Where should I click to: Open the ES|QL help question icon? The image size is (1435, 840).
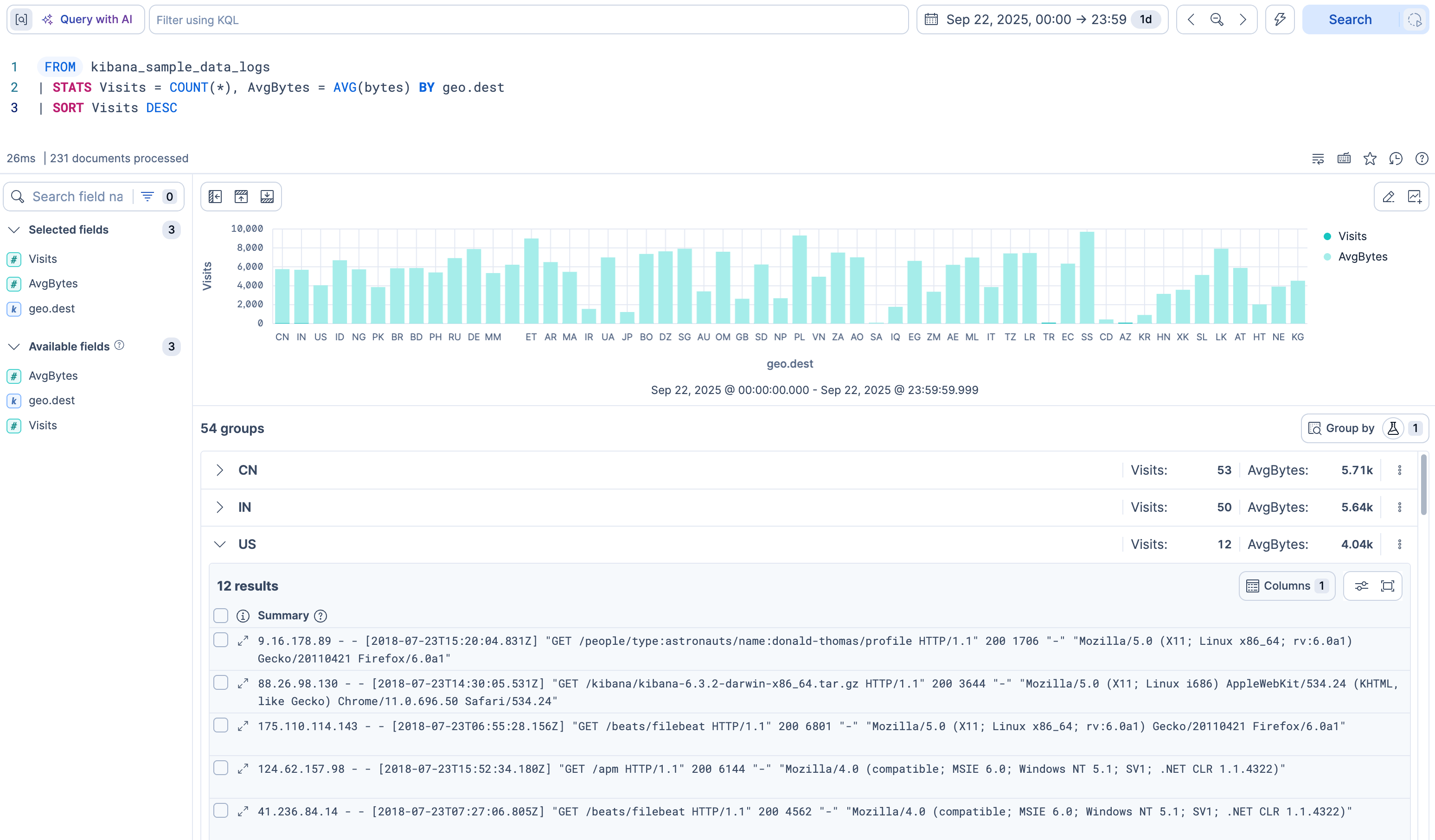click(1422, 159)
